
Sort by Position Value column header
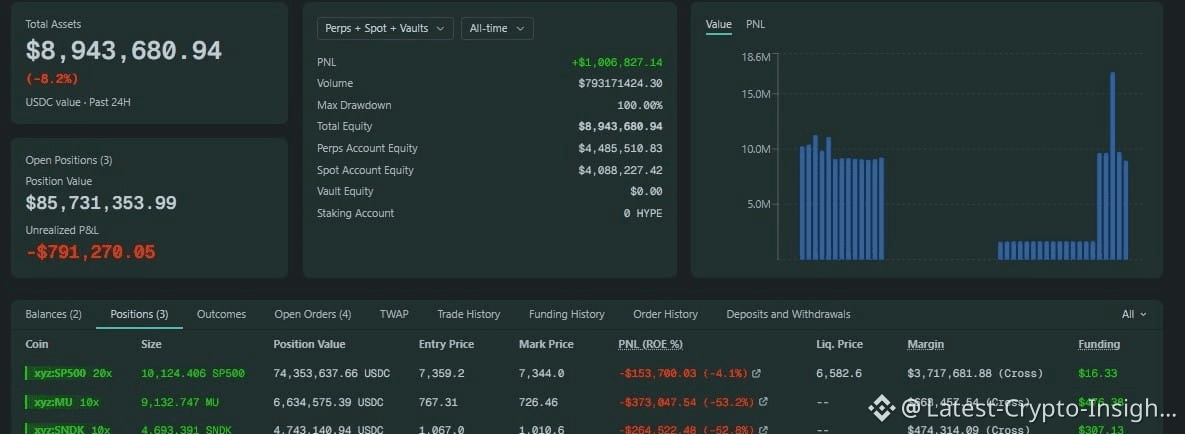309,344
